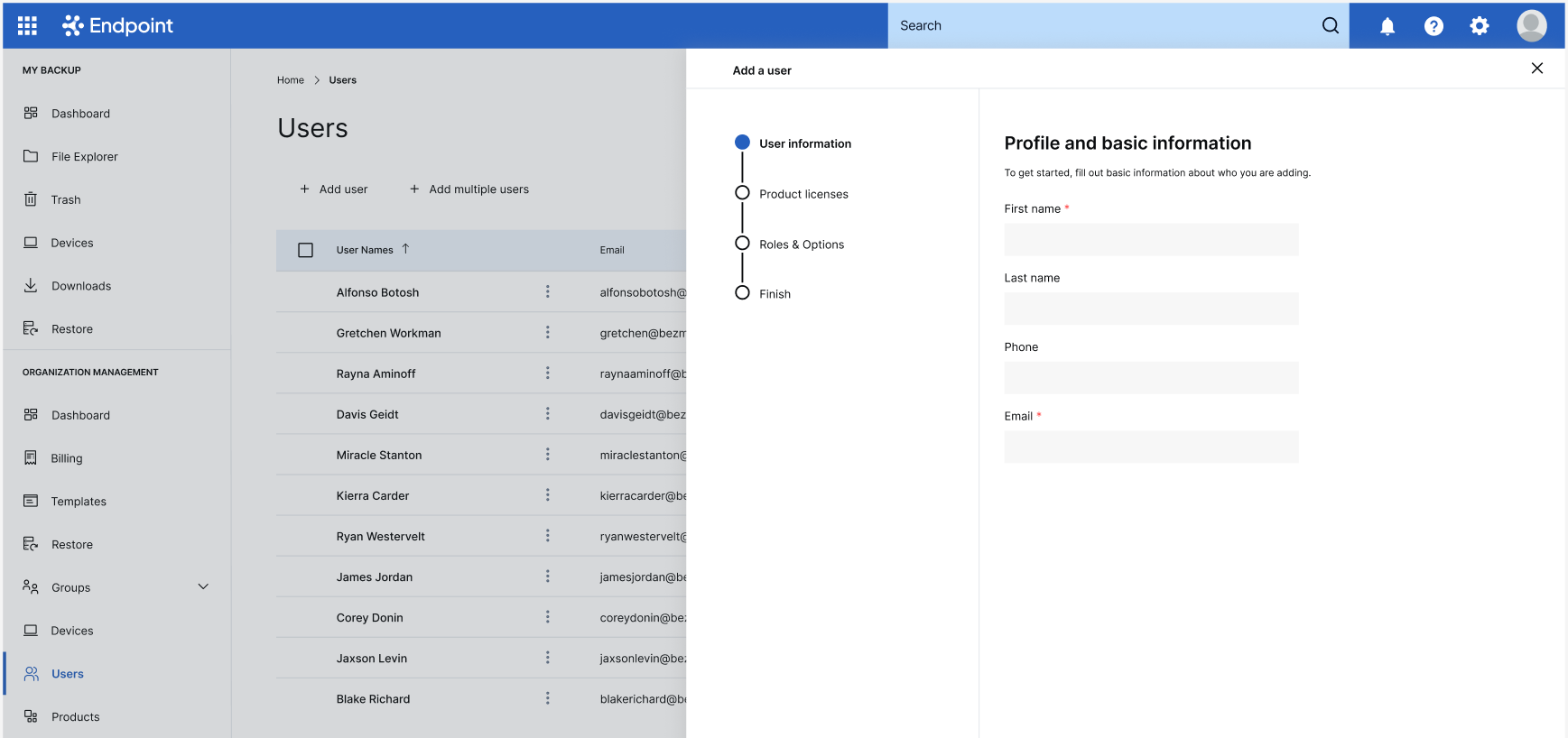Click the notifications bell icon
Image resolution: width=1568 pixels, height=738 pixels.
[x=1387, y=26]
